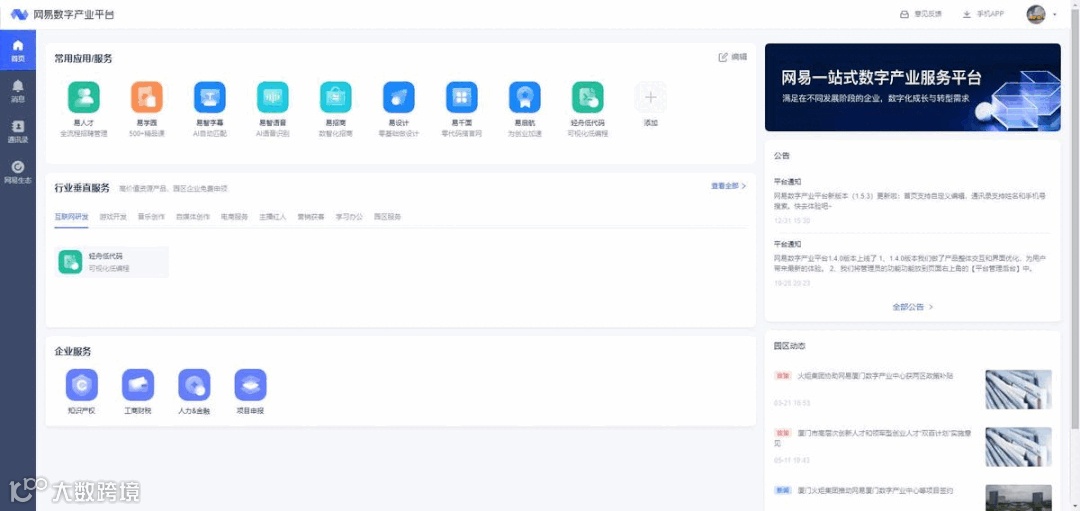Launch the 易启航 medal app icon
Screen dimensions: 1080x511
point(525,97)
